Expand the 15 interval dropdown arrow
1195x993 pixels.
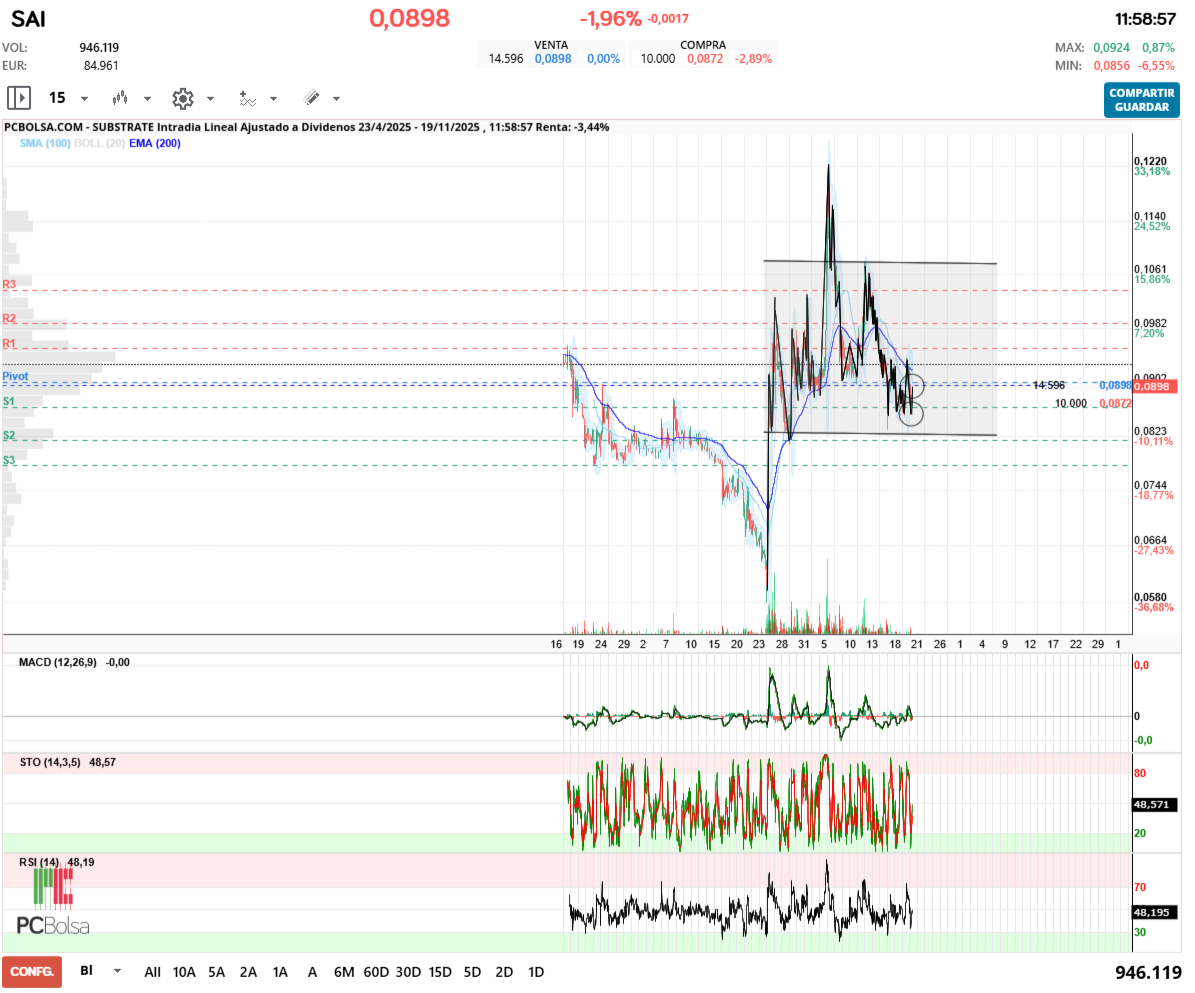pos(84,99)
